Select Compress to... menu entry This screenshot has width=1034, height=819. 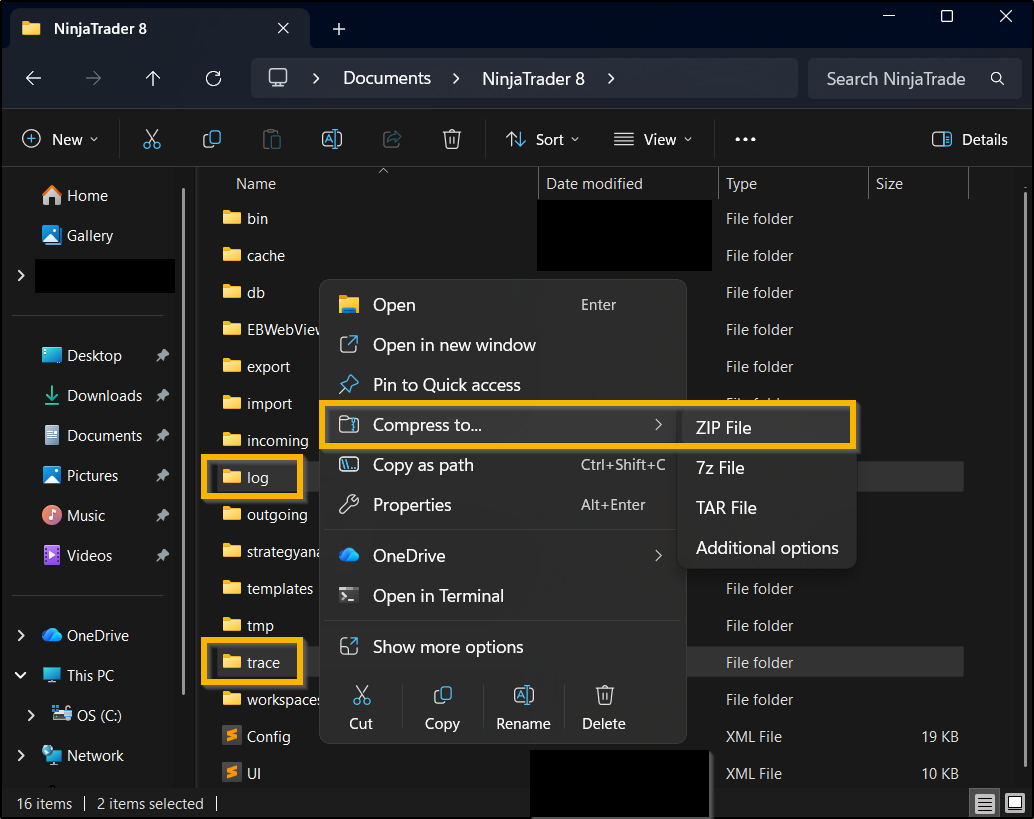tap(502, 425)
